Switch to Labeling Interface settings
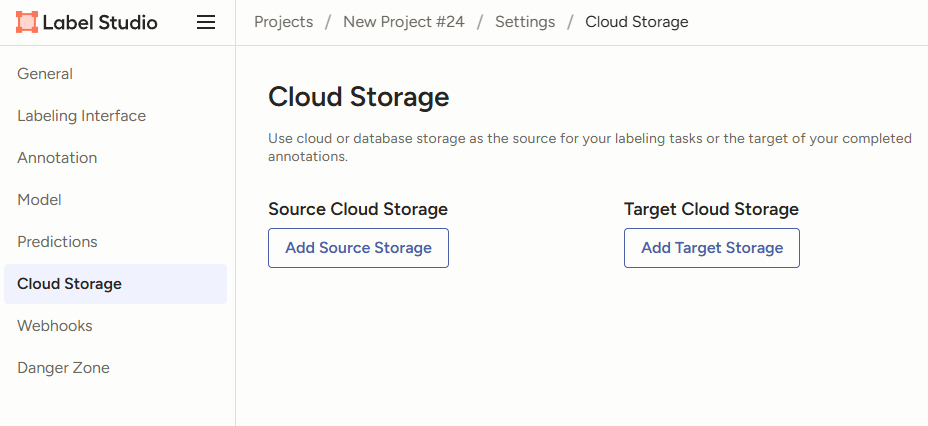This screenshot has width=928, height=426. pos(81,116)
